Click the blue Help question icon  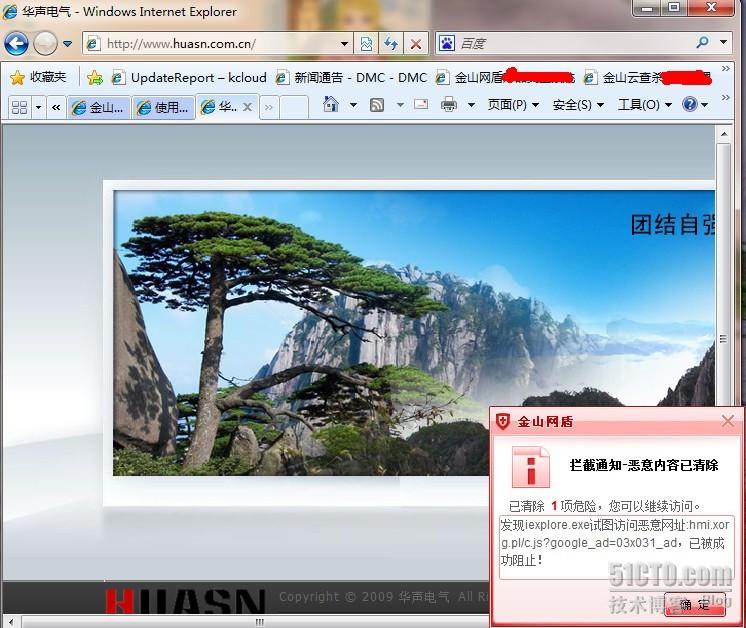tap(690, 104)
